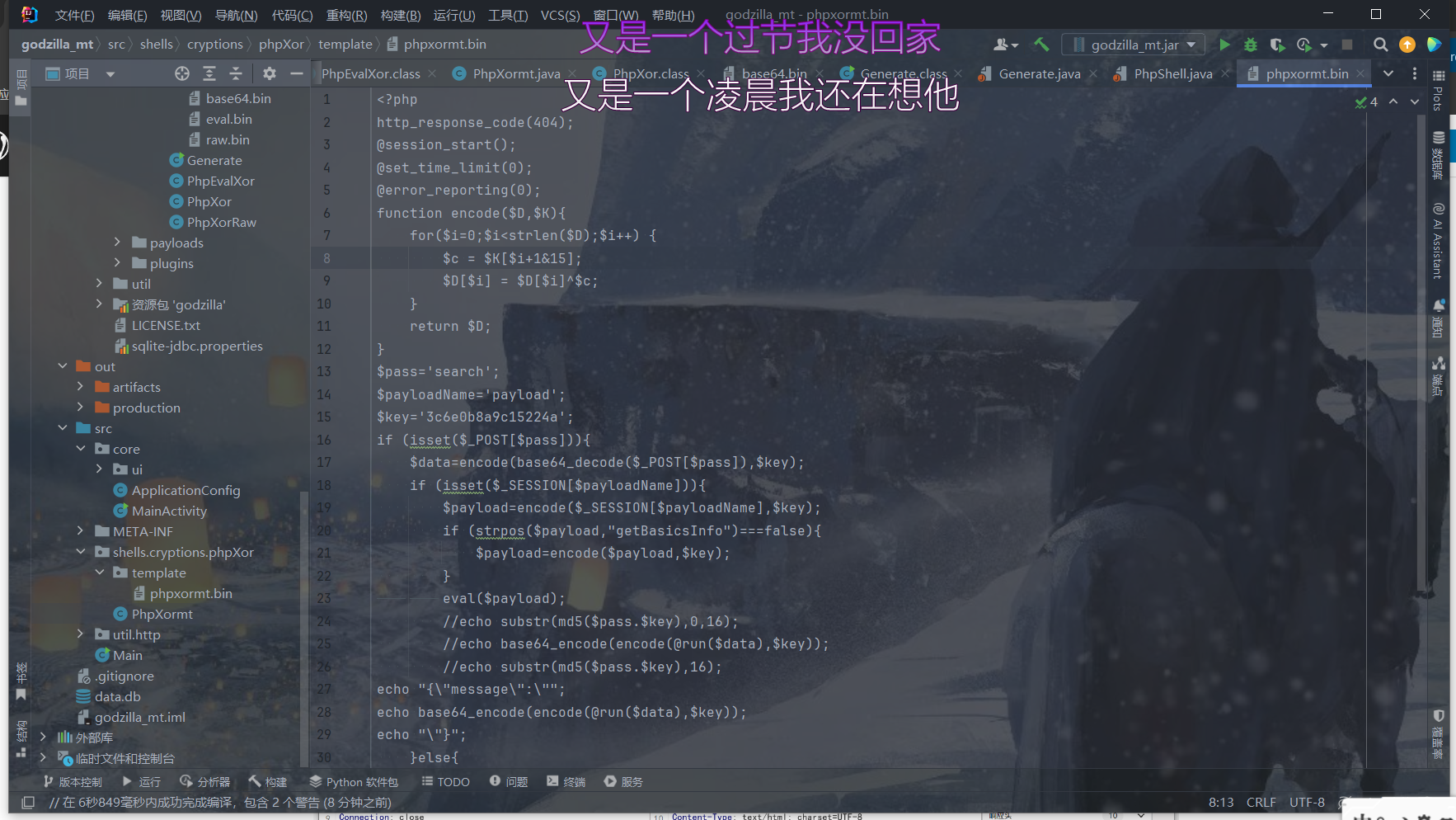Open the 代码(C) menu
This screenshot has width=1456, height=820.
(292, 15)
